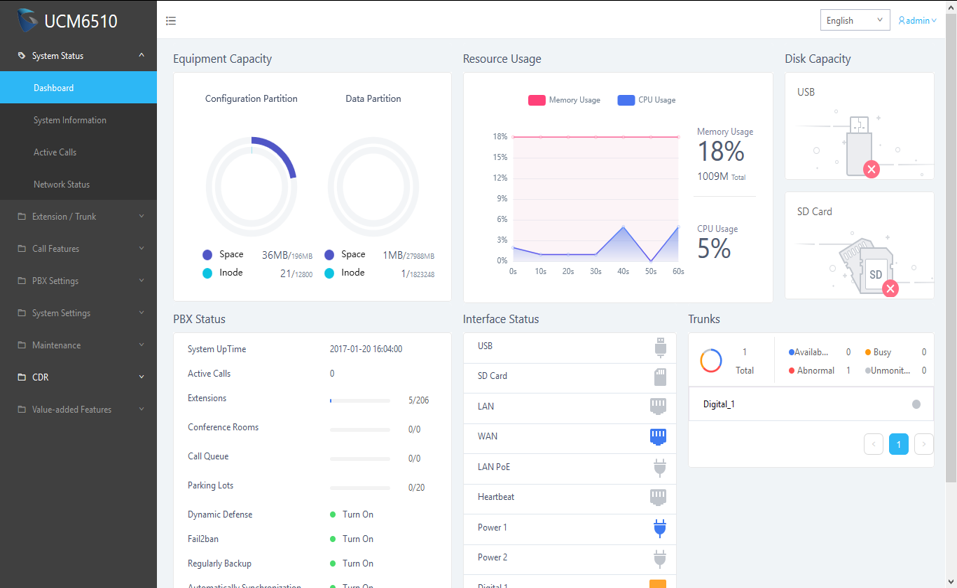
Task: Open the English language dropdown
Action: [854, 20]
